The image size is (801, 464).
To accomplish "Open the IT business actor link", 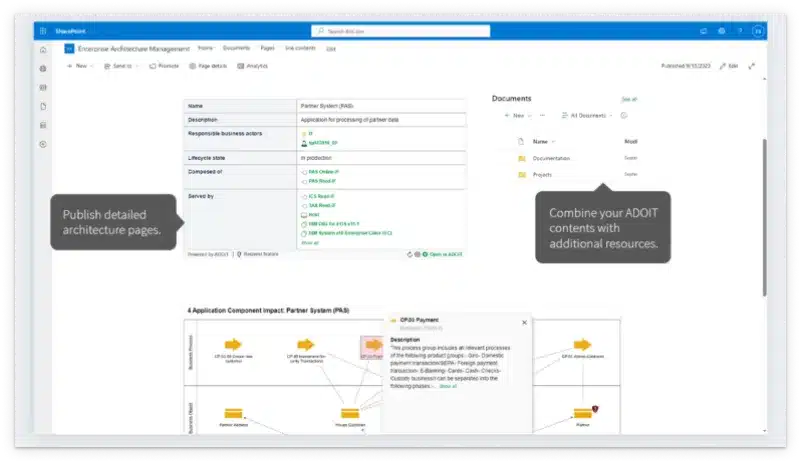I will 310,134.
